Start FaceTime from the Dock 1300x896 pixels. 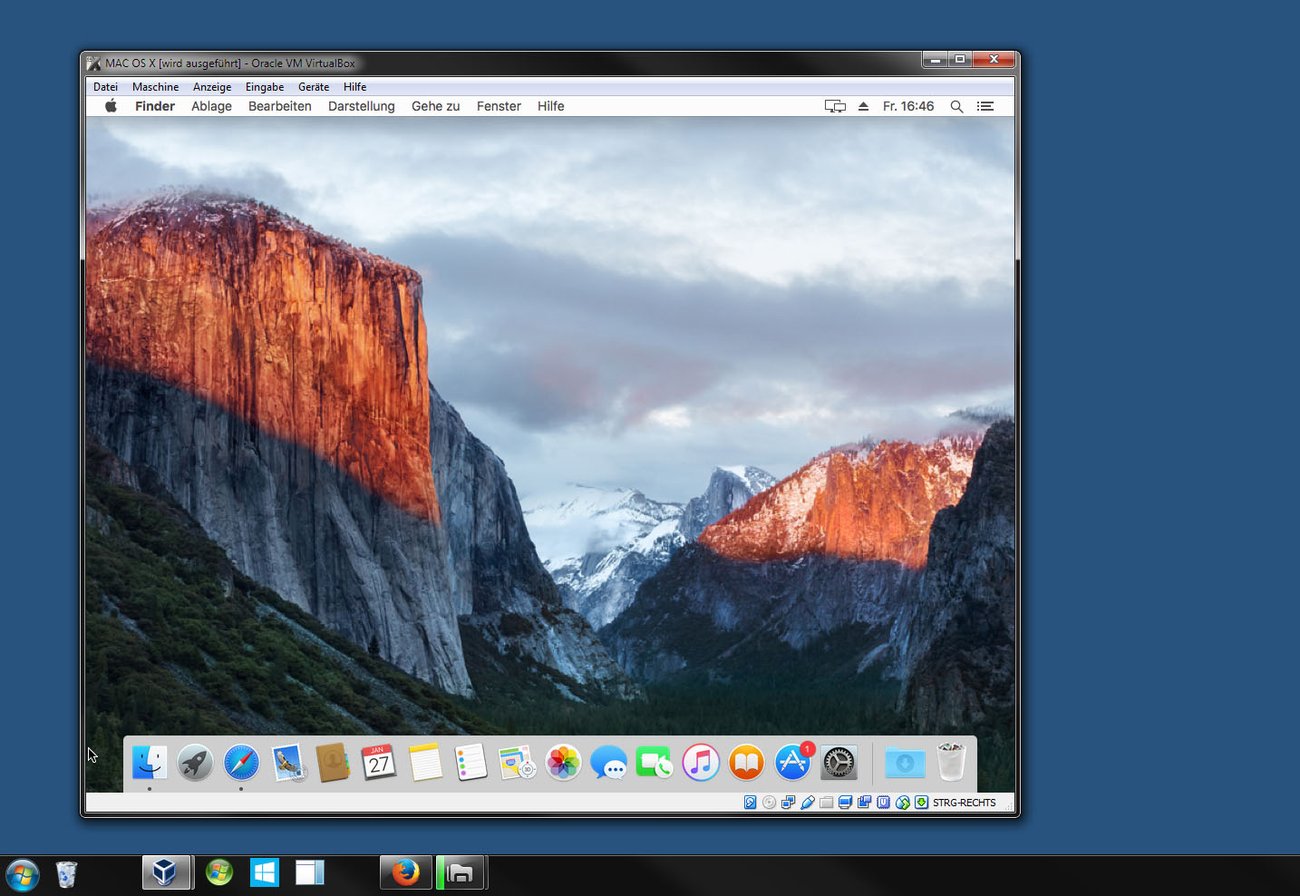tap(655, 762)
